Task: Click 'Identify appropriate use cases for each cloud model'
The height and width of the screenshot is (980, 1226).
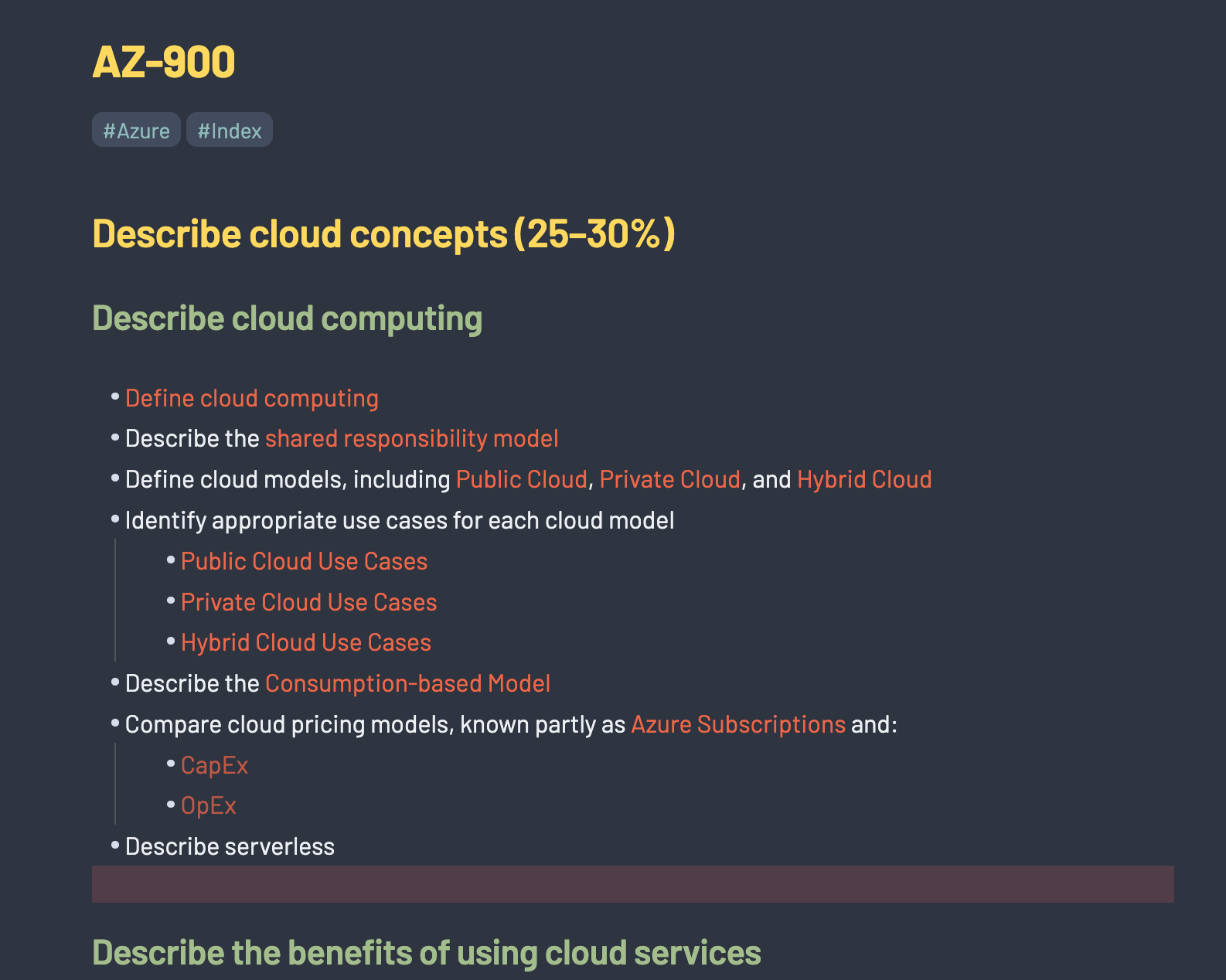Action: tap(400, 520)
